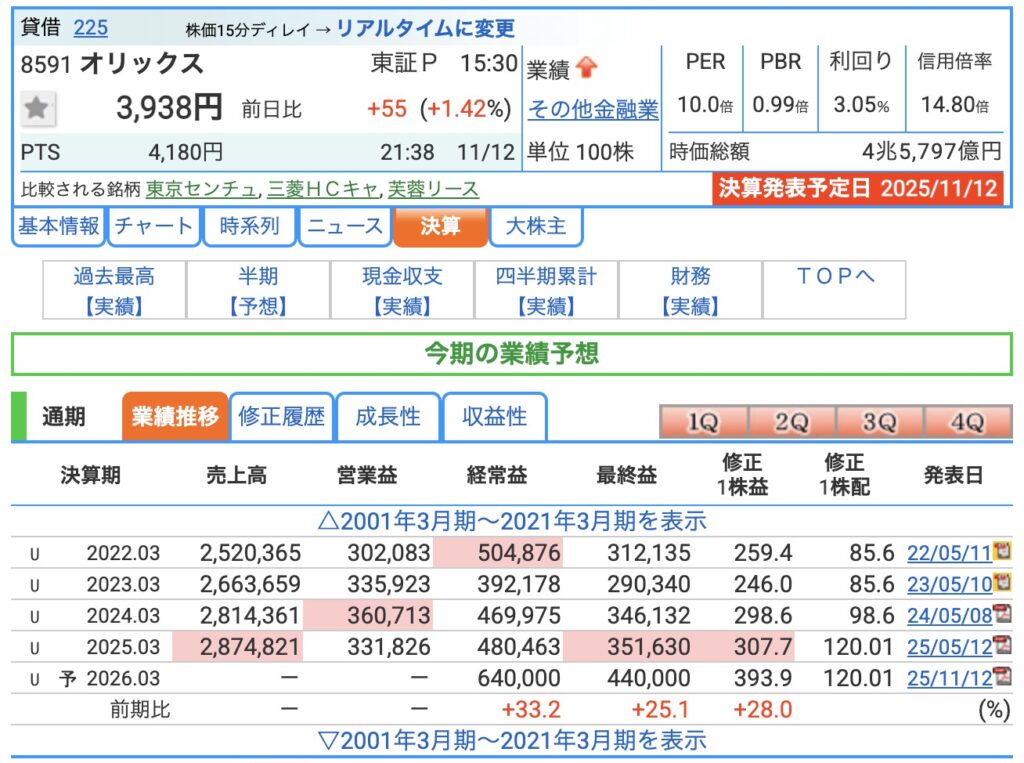This screenshot has width=1024, height=763.
Task: Open the document icon next to 22/05/11
Action: point(1002,552)
